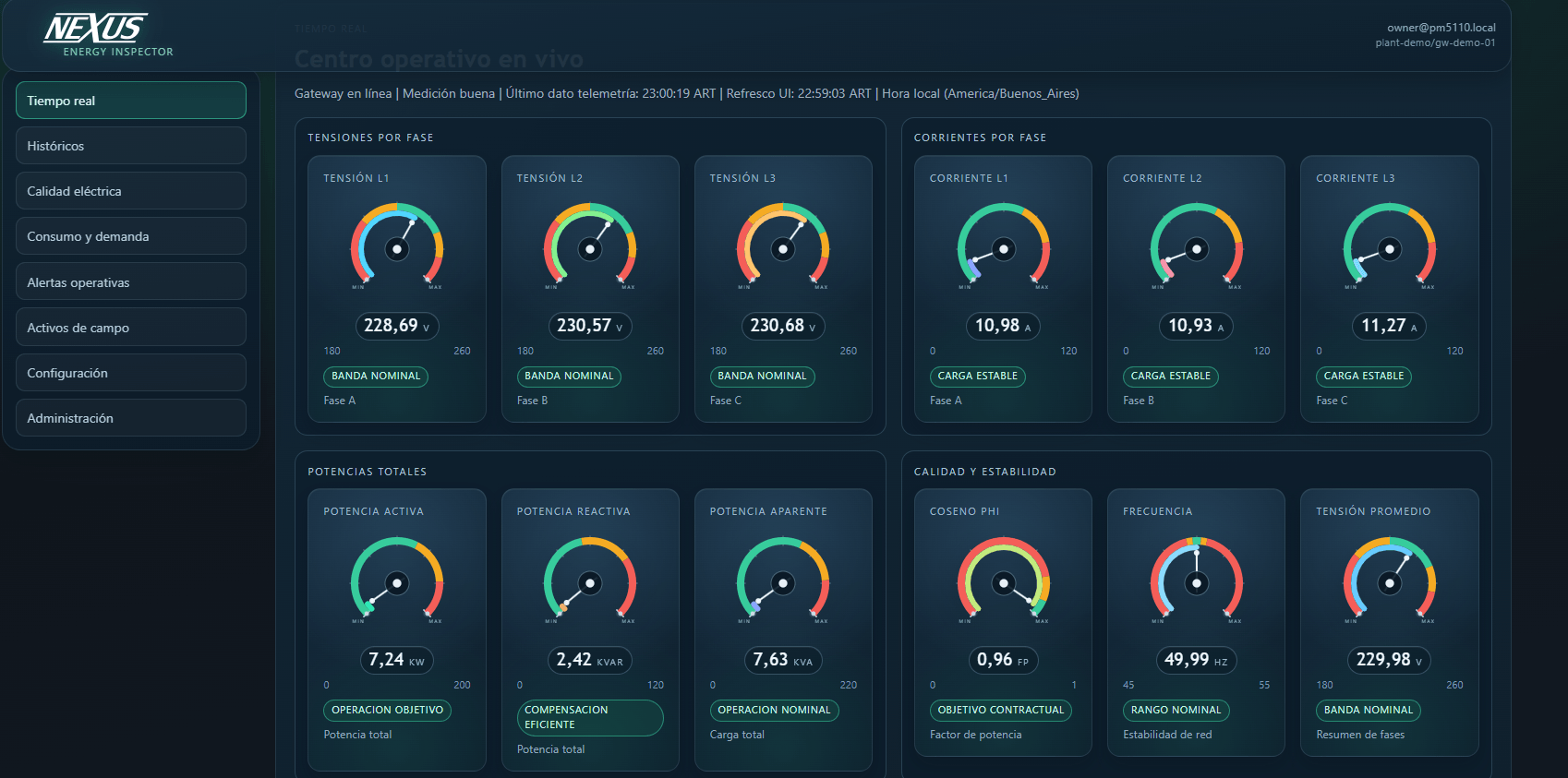1568x778 pixels.
Task: Click the Coseno Phi gauge dial
Action: (1004, 581)
